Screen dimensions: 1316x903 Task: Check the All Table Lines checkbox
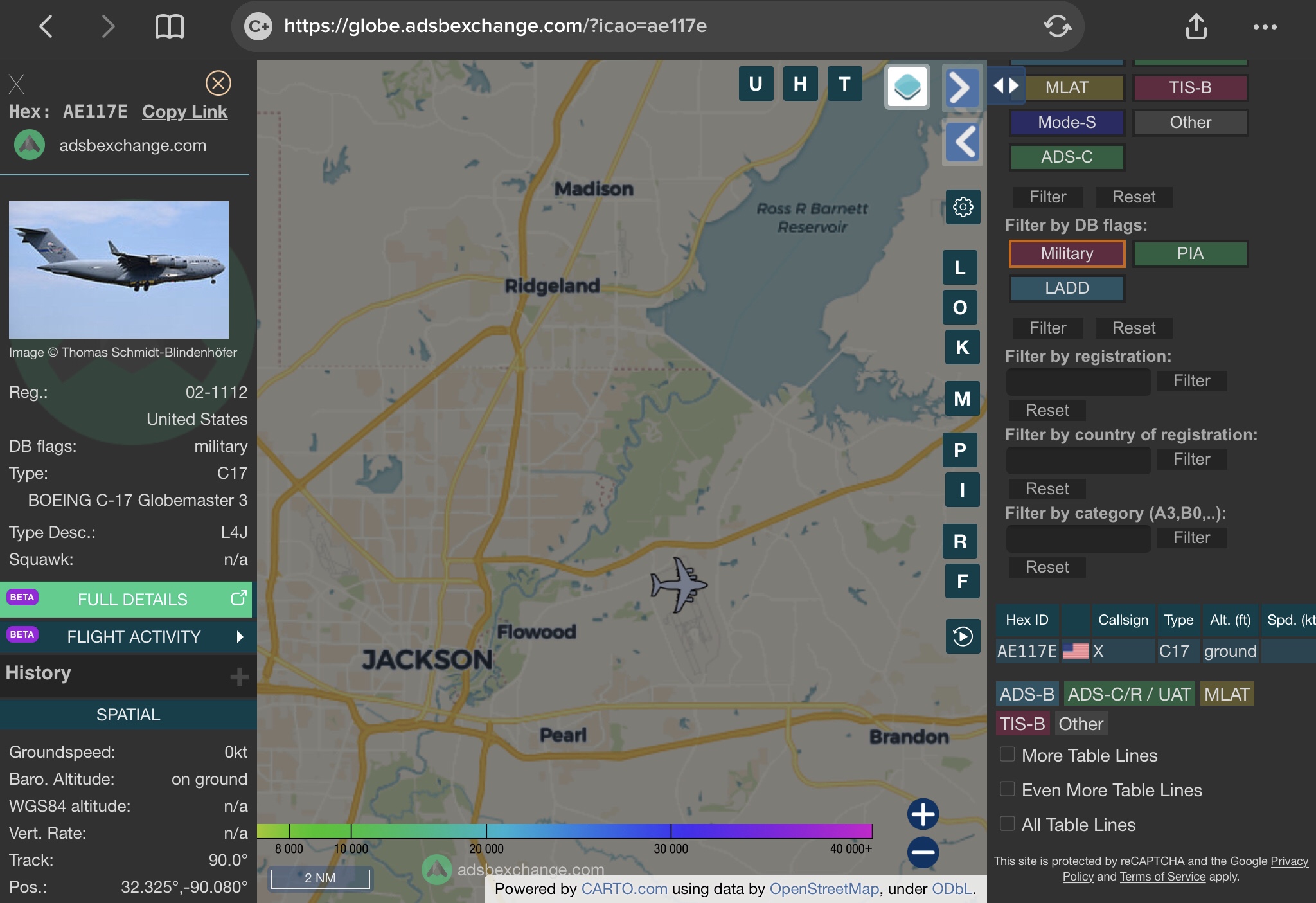tap(1007, 823)
